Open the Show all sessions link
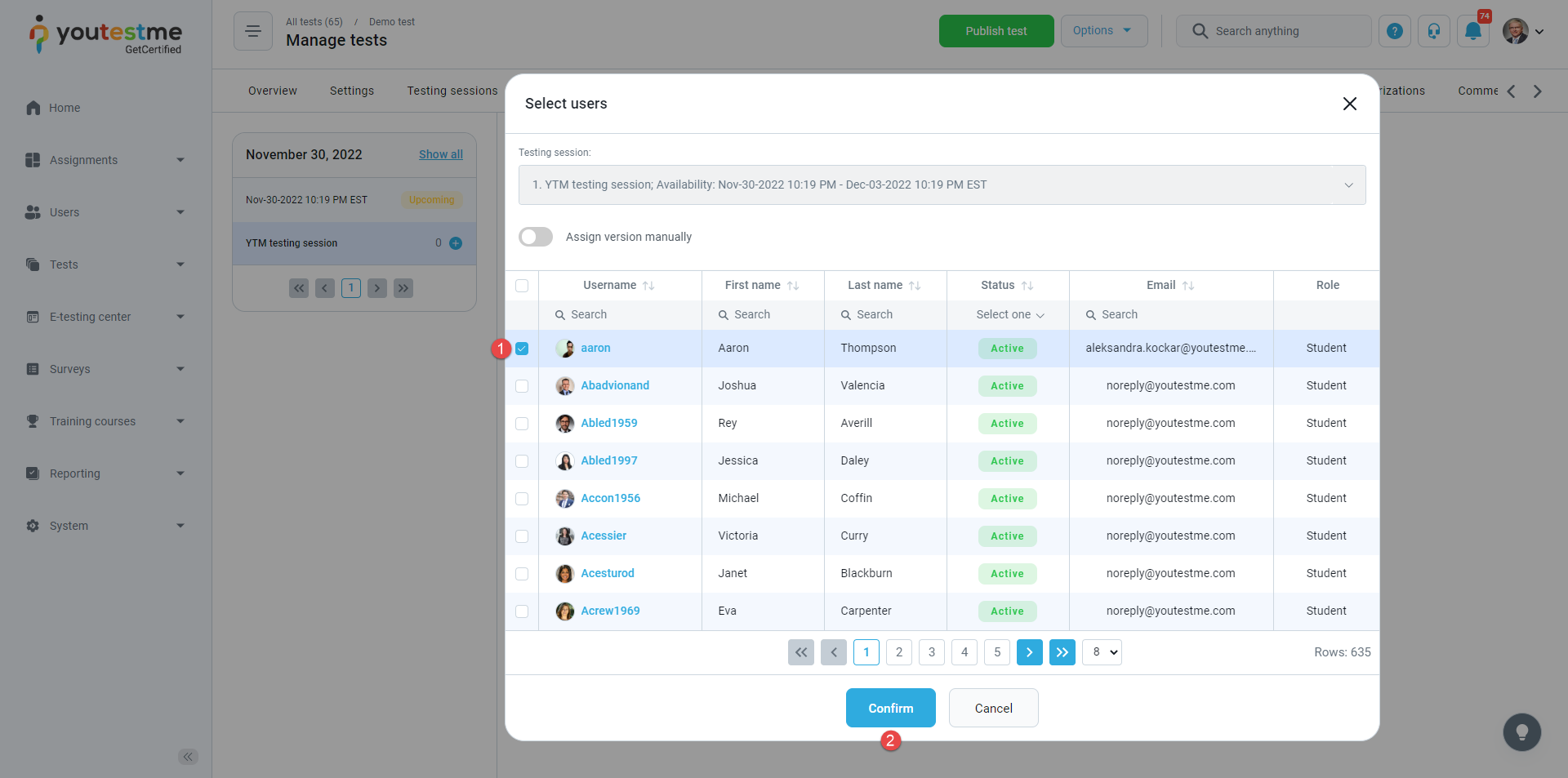Image resolution: width=1568 pixels, height=778 pixels. point(441,154)
